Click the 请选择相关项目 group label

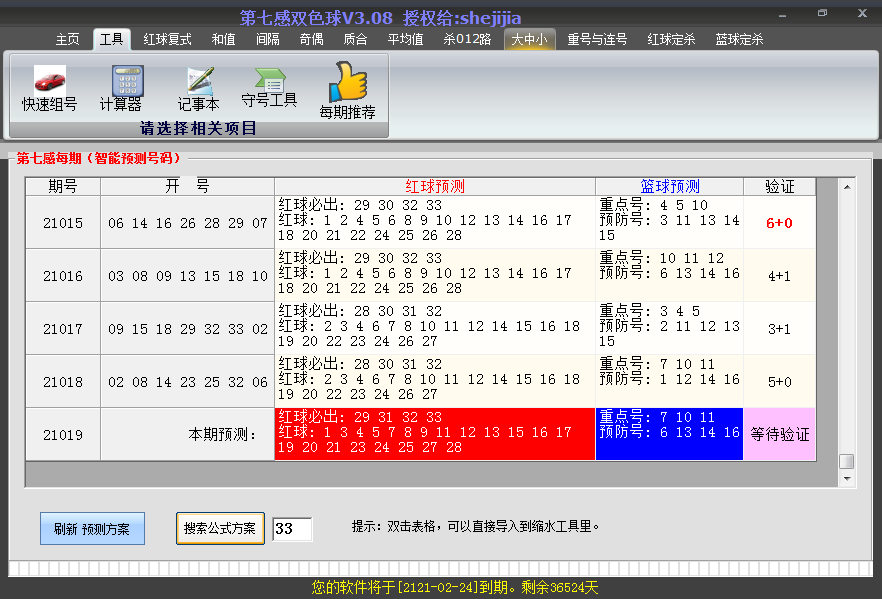[198, 128]
